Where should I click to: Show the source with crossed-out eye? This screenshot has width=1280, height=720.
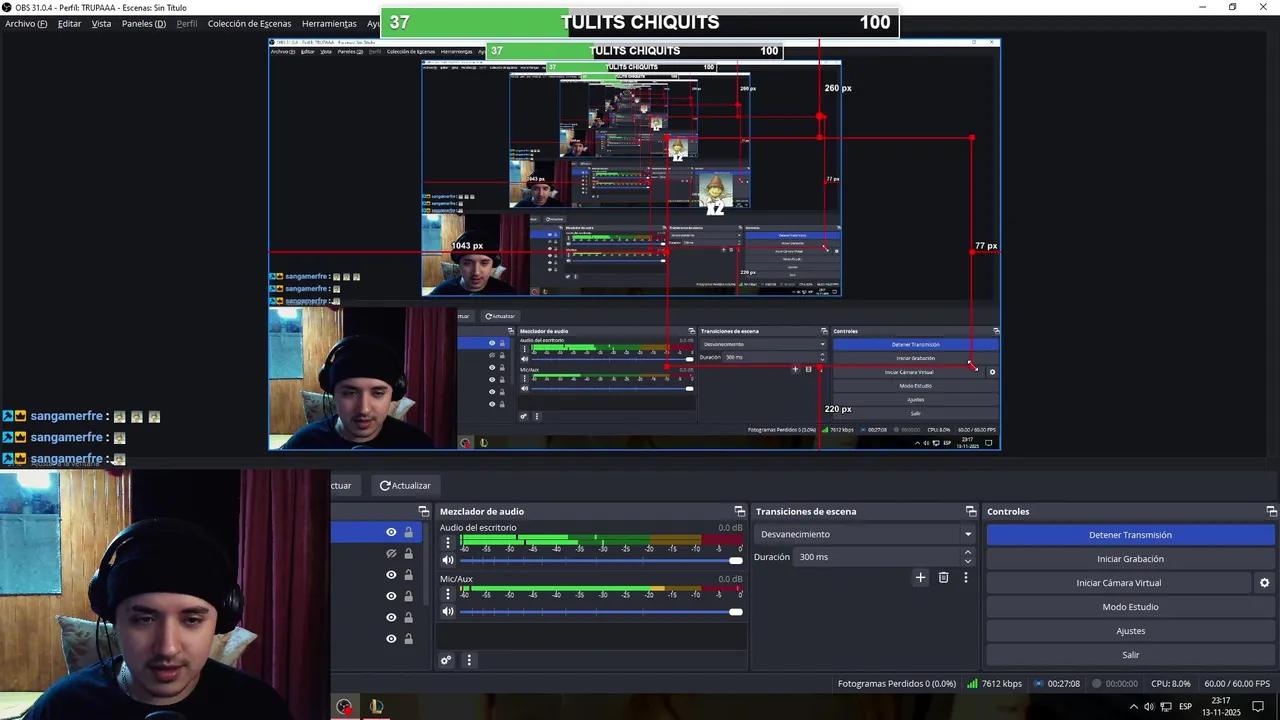[391, 553]
